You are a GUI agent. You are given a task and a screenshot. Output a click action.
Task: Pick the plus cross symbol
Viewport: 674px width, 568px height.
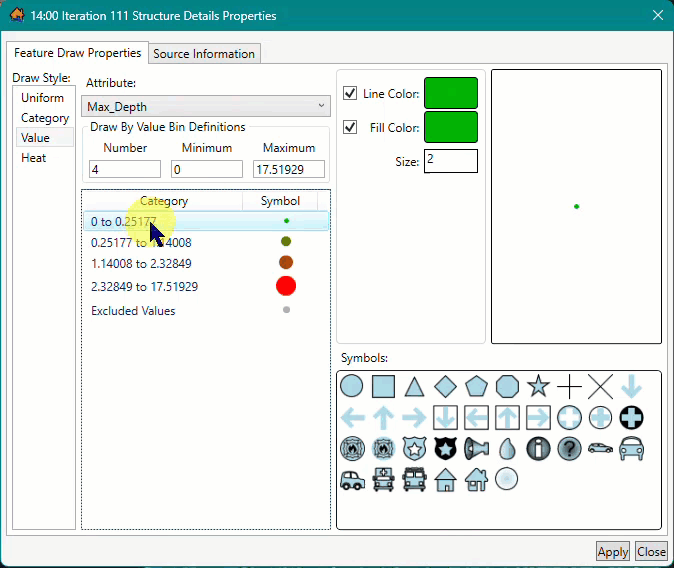point(569,387)
